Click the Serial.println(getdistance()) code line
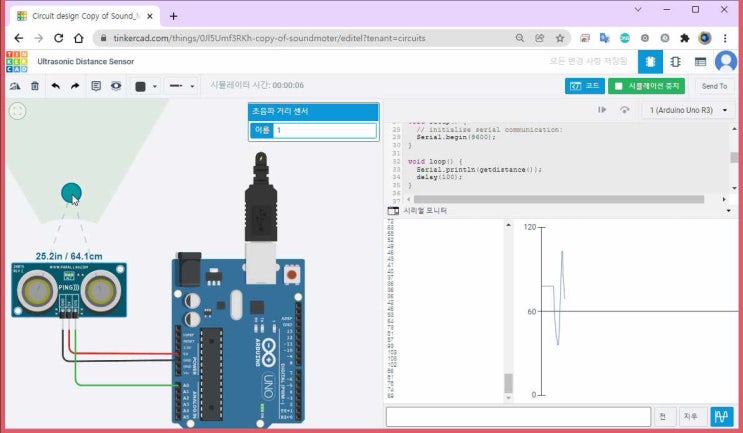This screenshot has height=433, width=743. (479, 169)
